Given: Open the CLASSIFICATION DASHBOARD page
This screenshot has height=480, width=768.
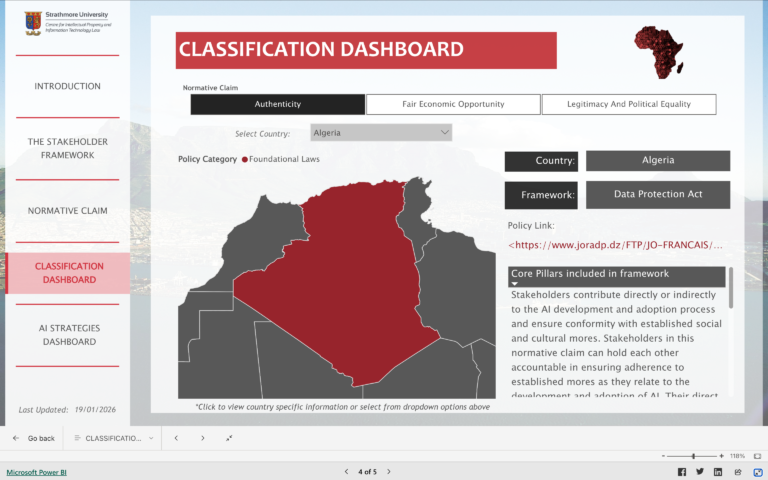Looking at the screenshot, I should (69, 273).
